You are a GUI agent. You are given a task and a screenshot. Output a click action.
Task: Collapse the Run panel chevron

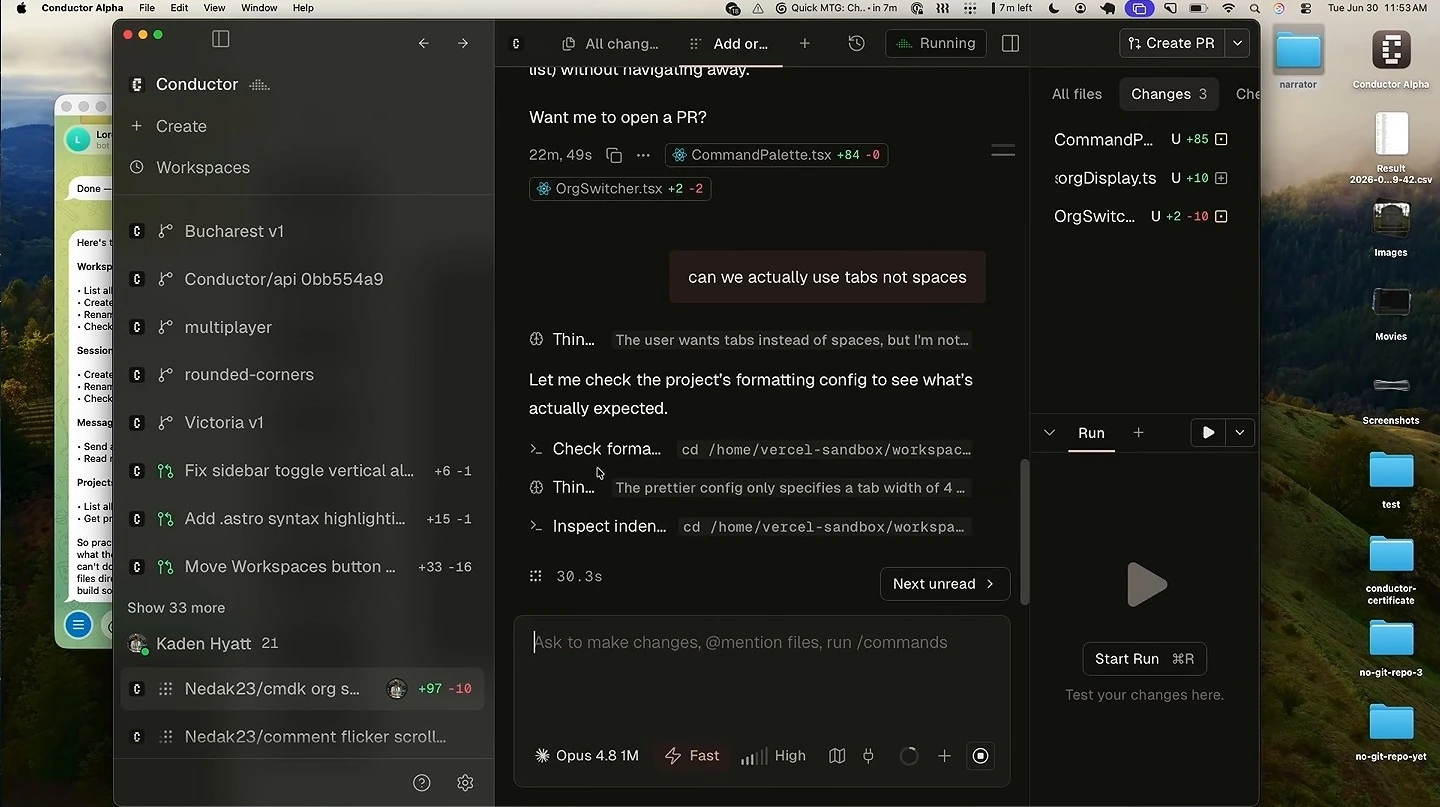(1049, 432)
